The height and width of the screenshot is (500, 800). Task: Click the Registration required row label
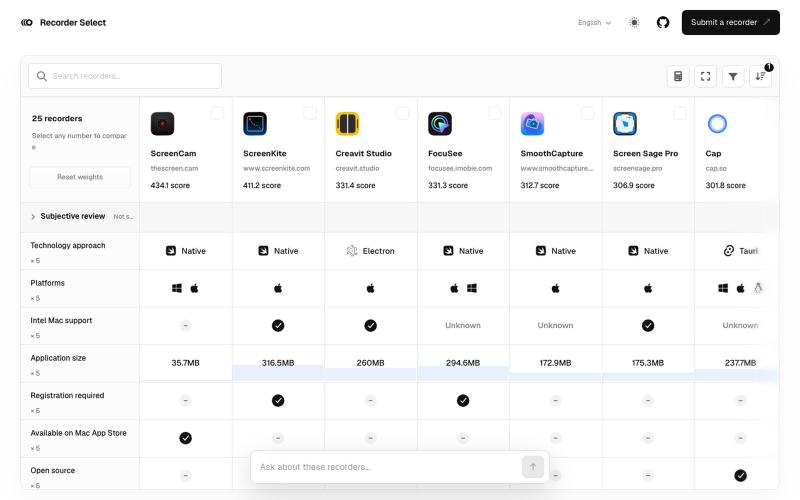point(67,395)
